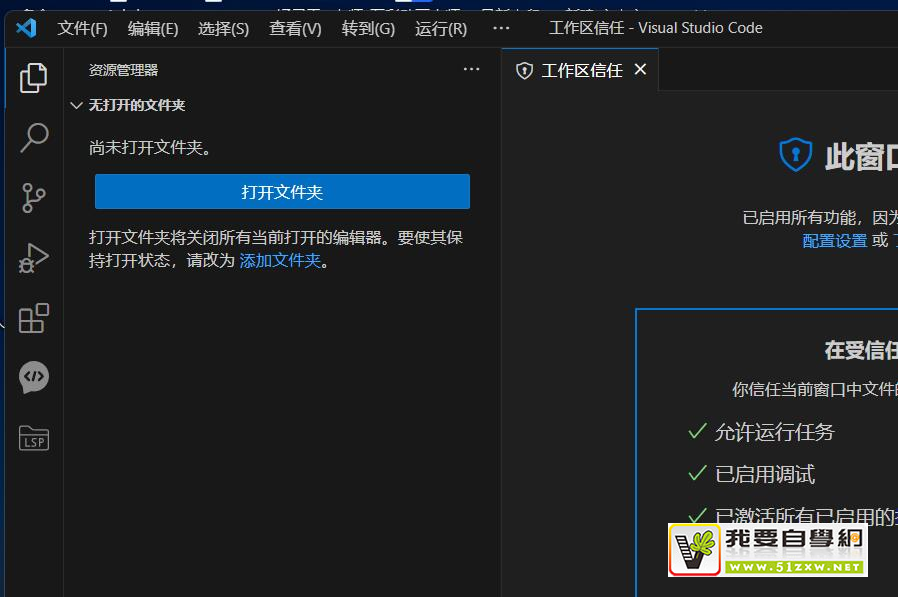Open the Source Control view icon
The height and width of the screenshot is (597, 898).
(x=34, y=198)
